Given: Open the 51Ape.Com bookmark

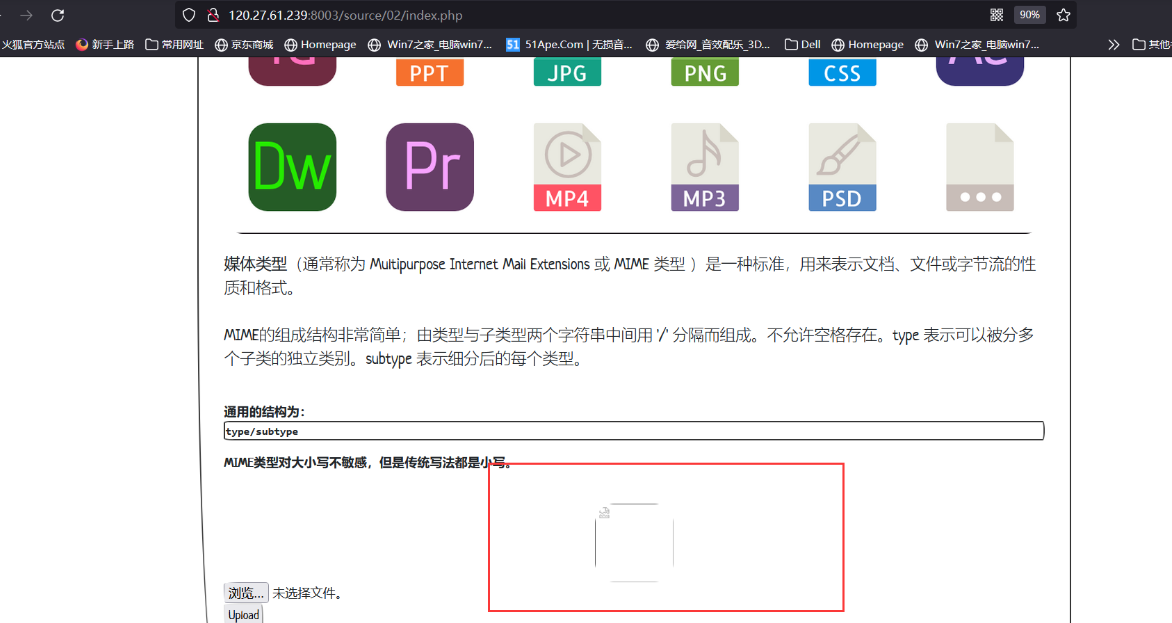Looking at the screenshot, I should point(569,45).
